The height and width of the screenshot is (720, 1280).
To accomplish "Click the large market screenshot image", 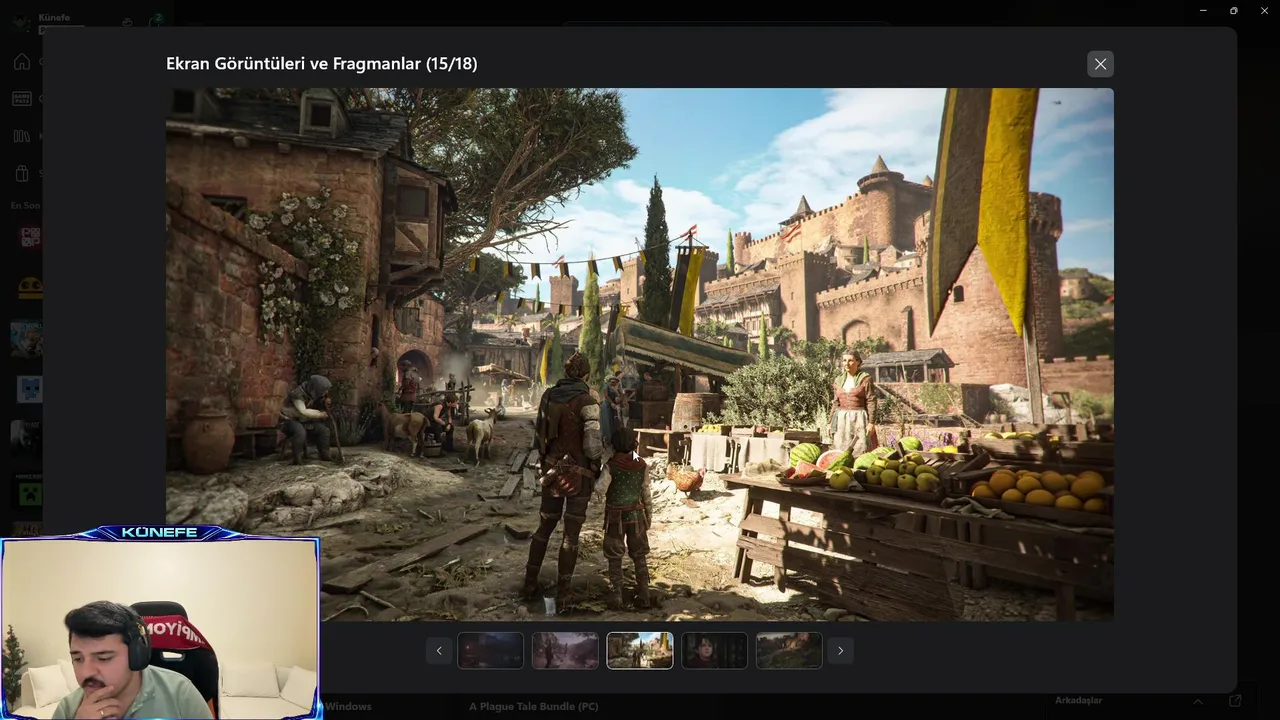I will [x=640, y=354].
